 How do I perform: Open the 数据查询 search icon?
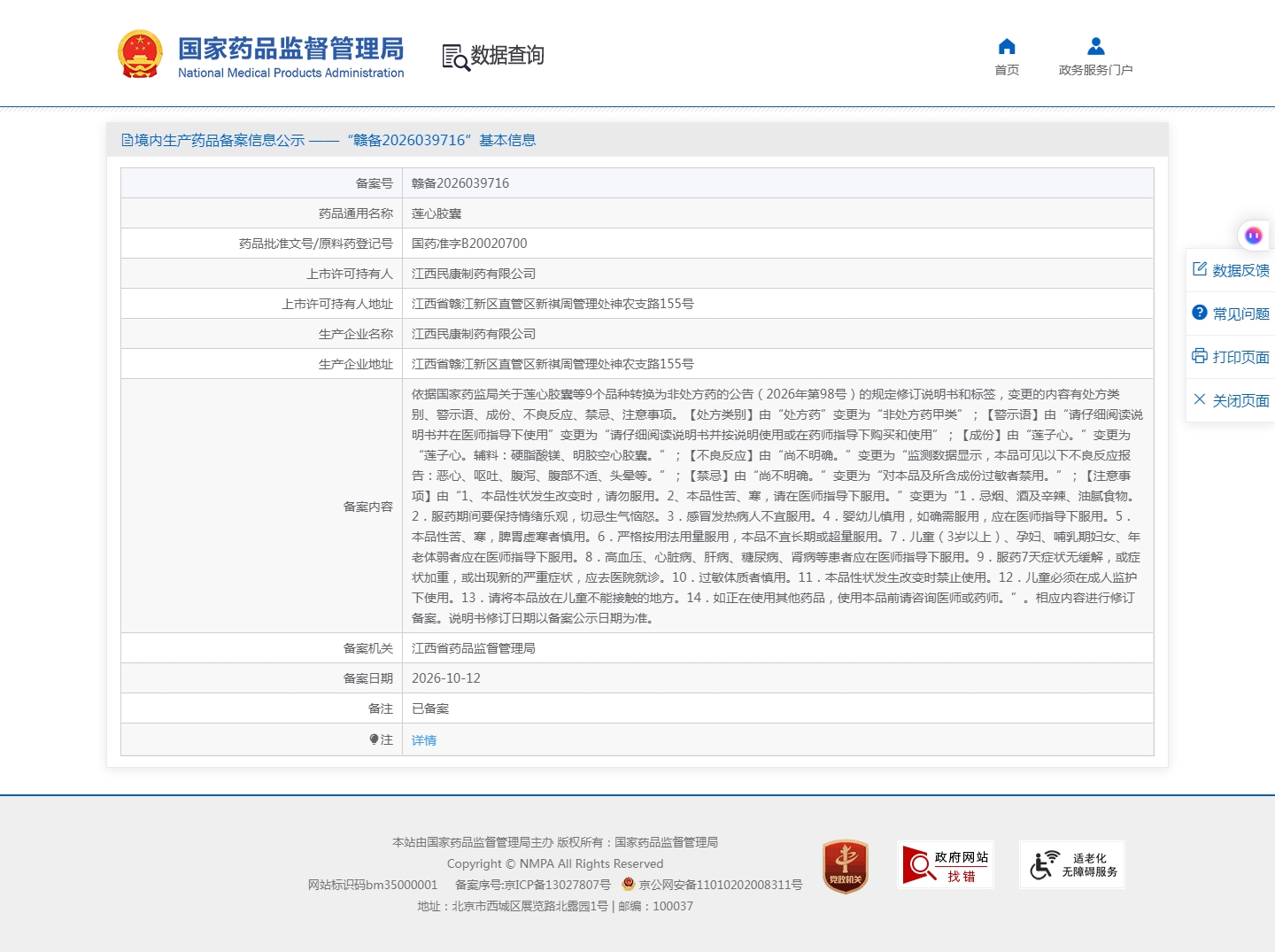click(456, 57)
